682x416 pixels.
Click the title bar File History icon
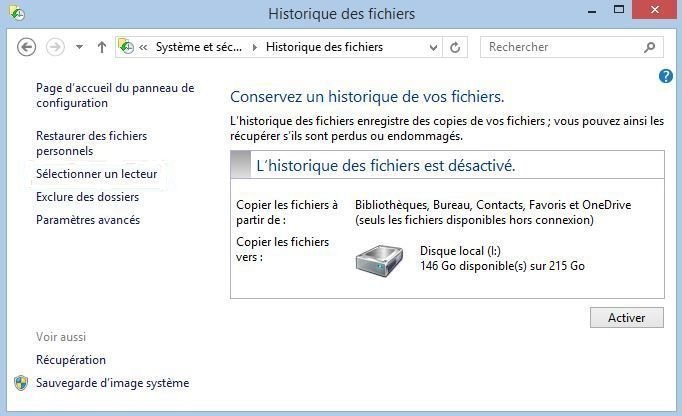16,14
